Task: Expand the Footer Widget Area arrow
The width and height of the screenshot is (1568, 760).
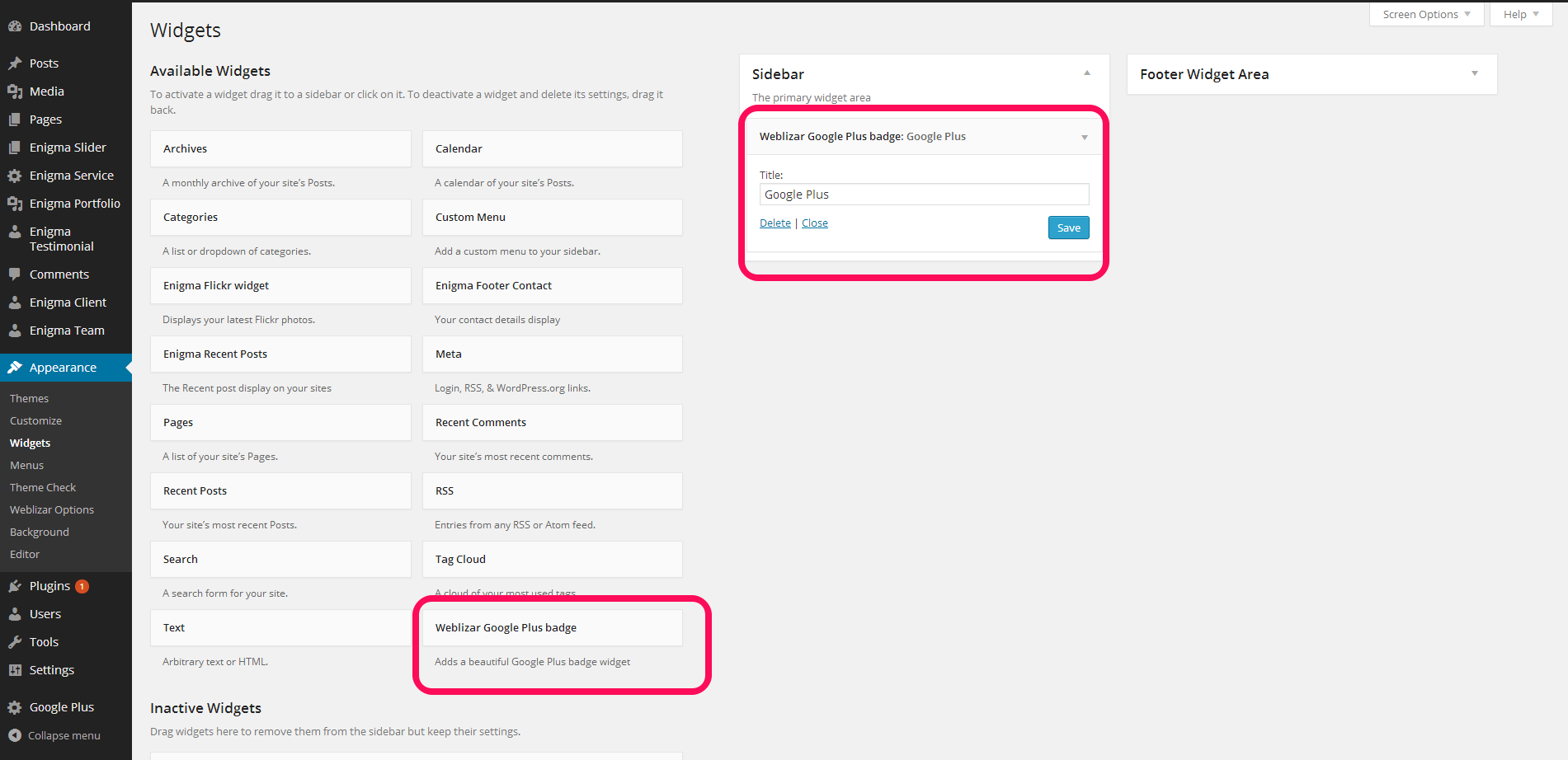Action: pos(1475,73)
